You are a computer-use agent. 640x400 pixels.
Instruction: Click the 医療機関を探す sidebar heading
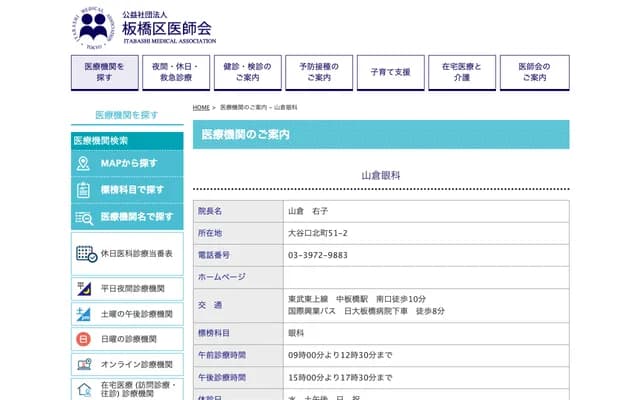coord(127,116)
